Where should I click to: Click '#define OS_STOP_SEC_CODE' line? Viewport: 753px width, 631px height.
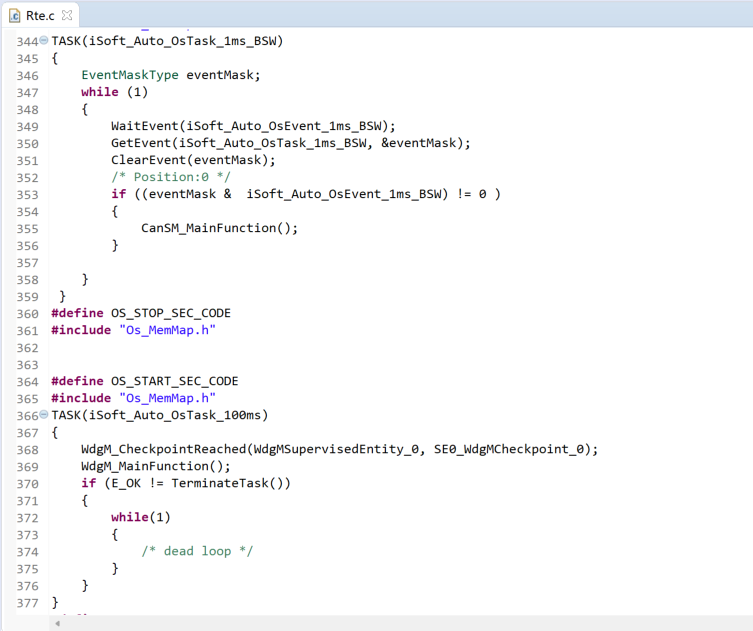coord(141,314)
